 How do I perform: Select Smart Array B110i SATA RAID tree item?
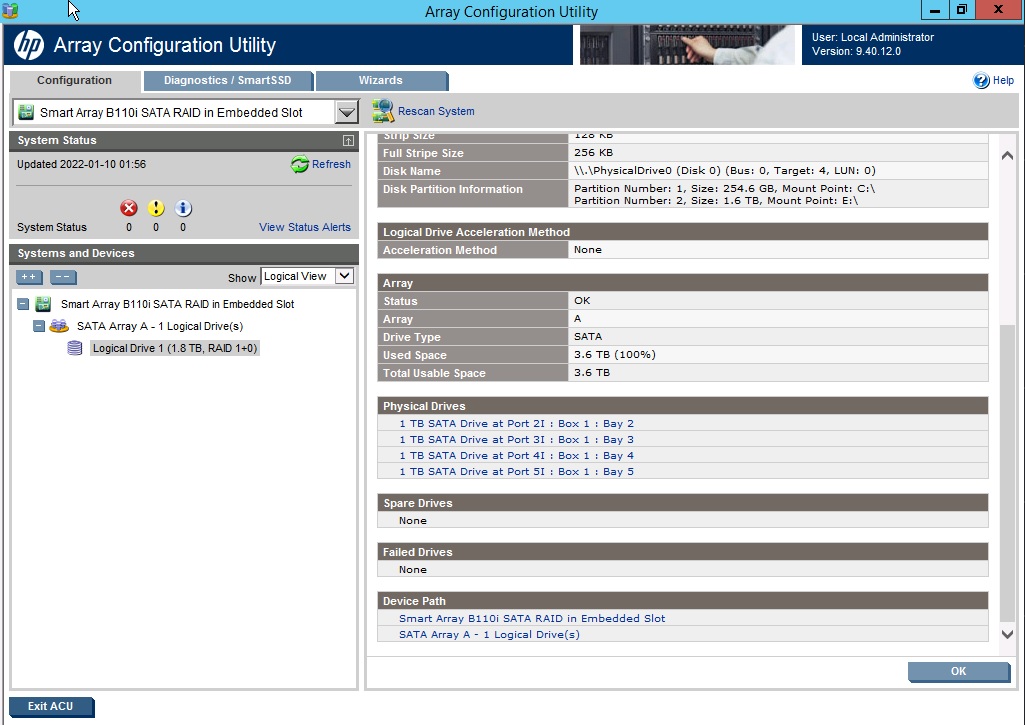[x=177, y=304]
